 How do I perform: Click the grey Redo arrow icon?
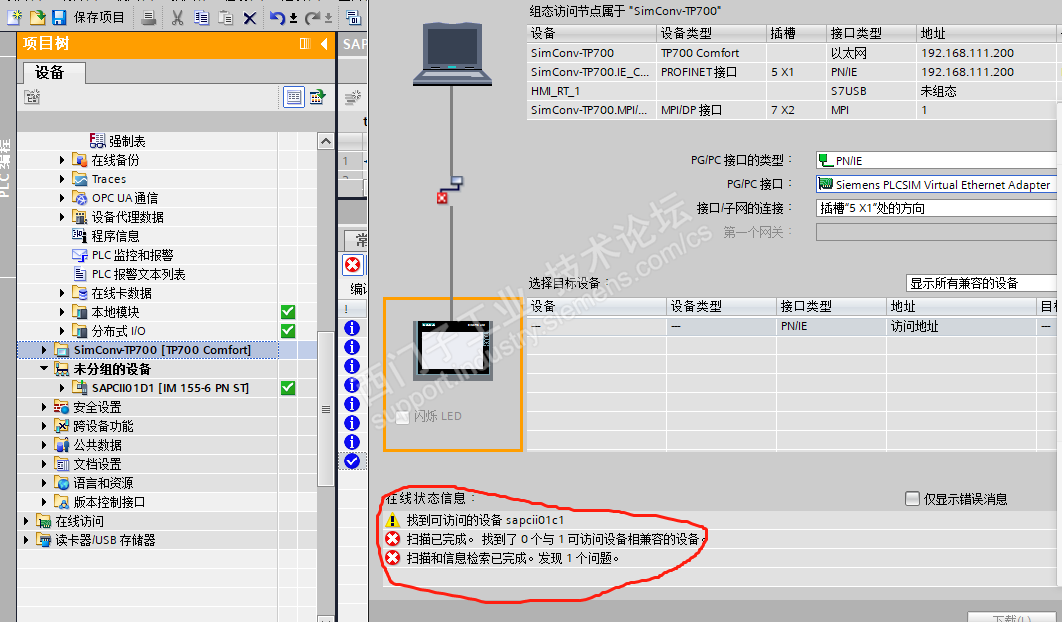point(312,18)
